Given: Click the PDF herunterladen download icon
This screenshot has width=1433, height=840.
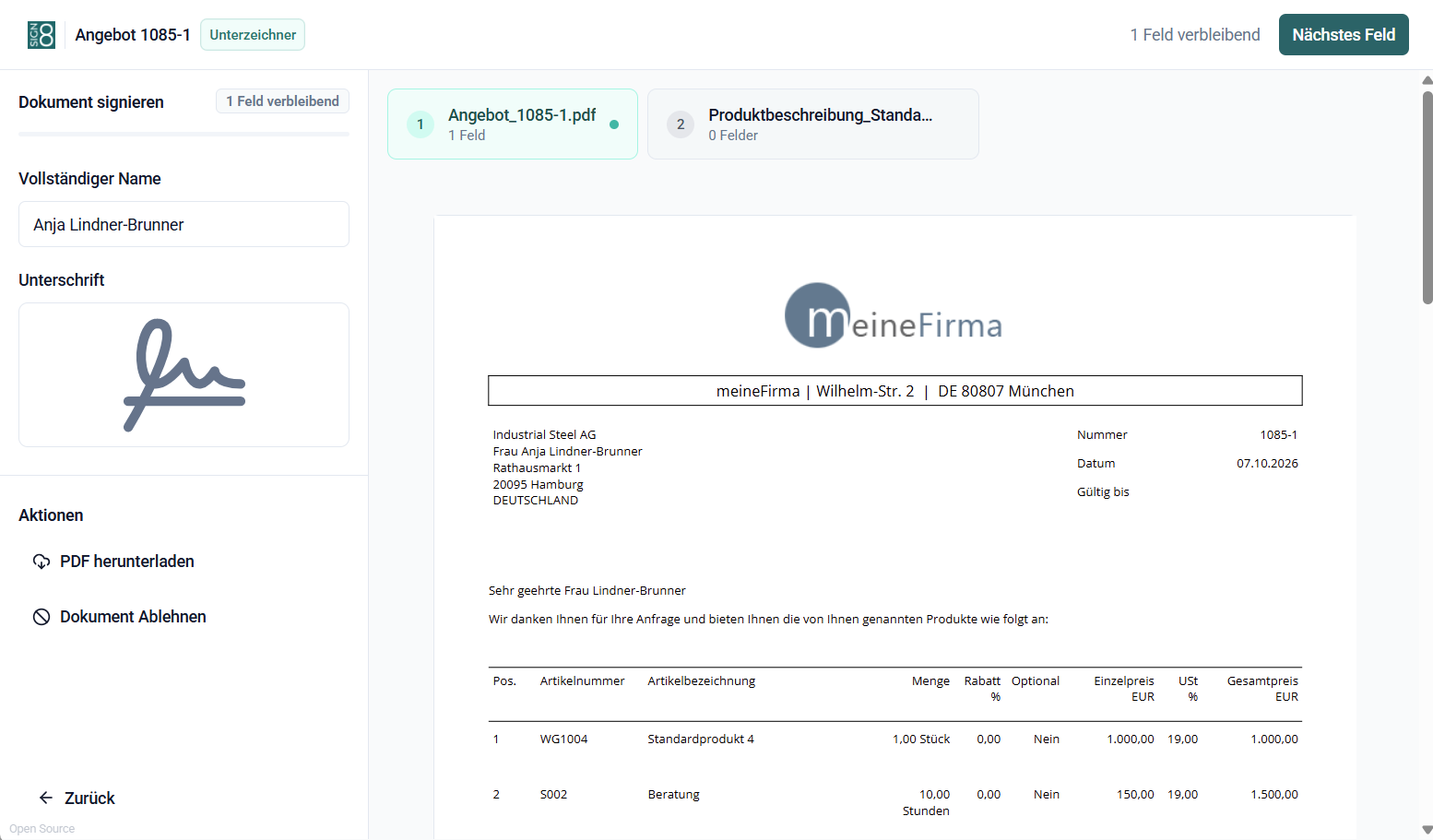Looking at the screenshot, I should click(x=41, y=562).
